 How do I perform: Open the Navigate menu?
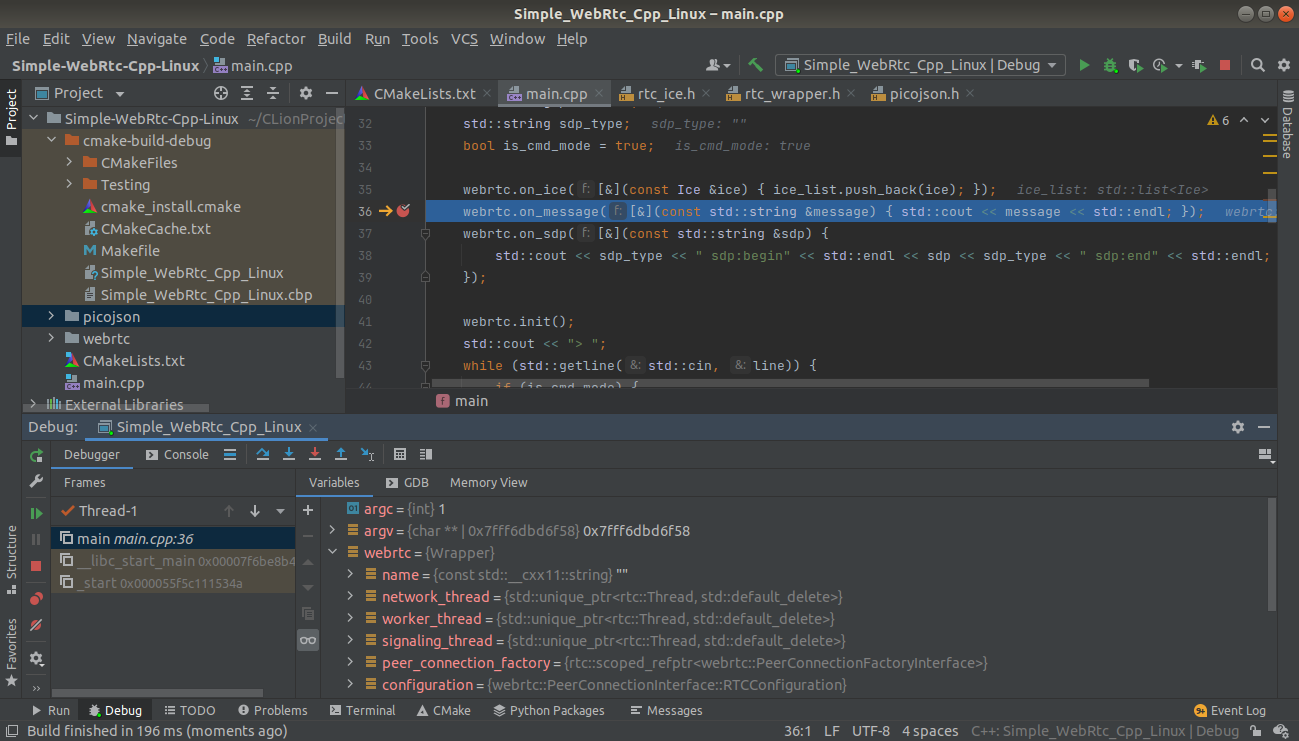157,39
